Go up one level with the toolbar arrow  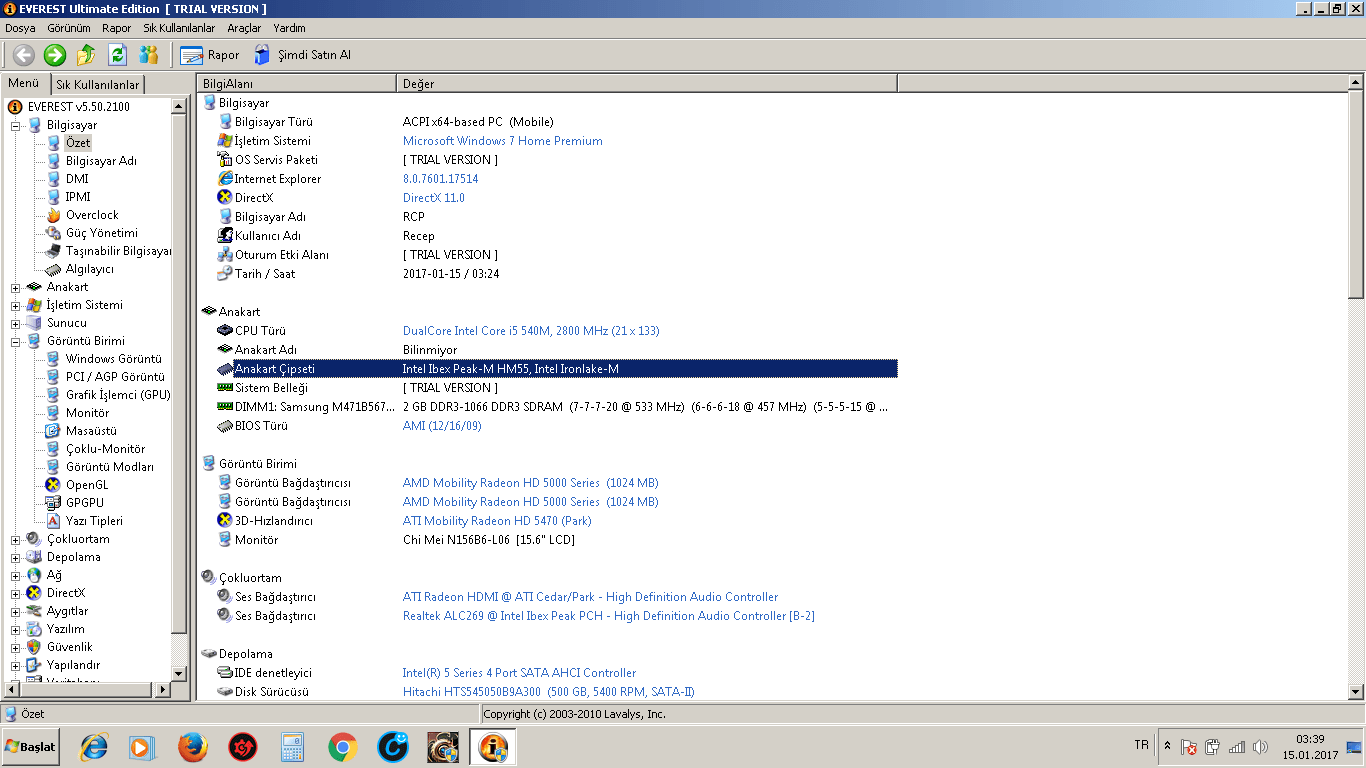point(86,55)
